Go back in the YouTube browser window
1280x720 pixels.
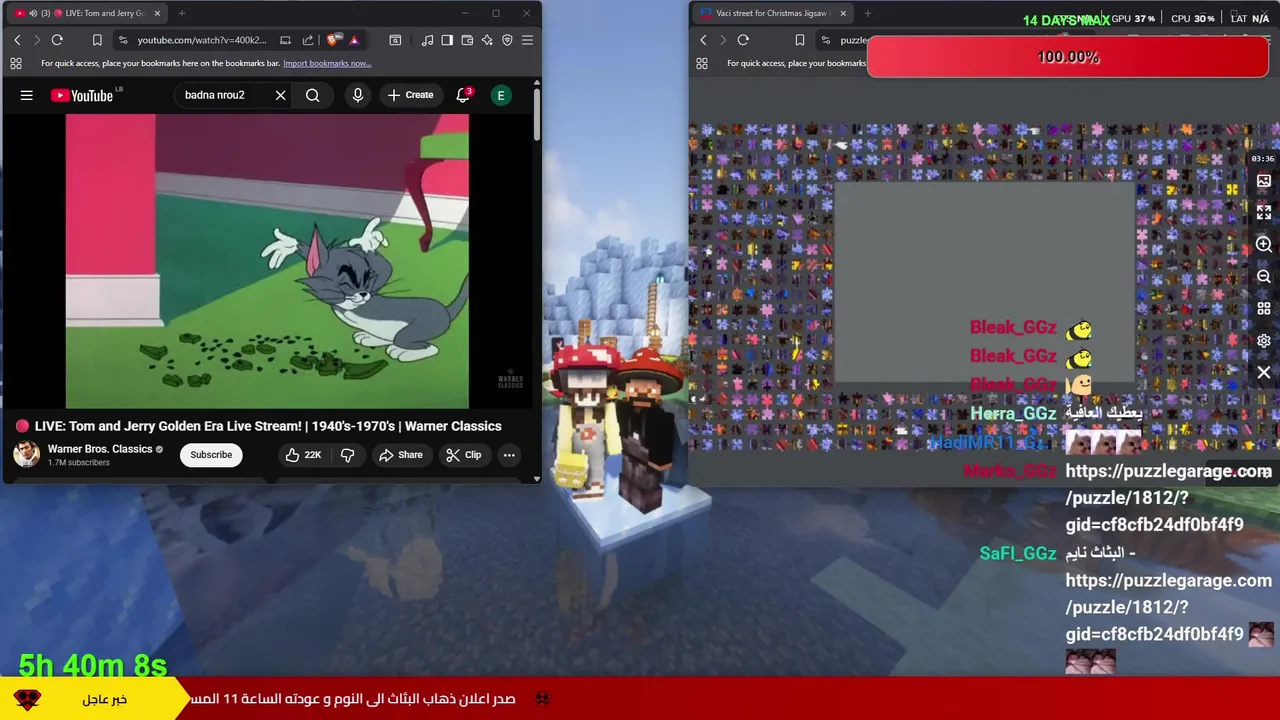[x=17, y=40]
